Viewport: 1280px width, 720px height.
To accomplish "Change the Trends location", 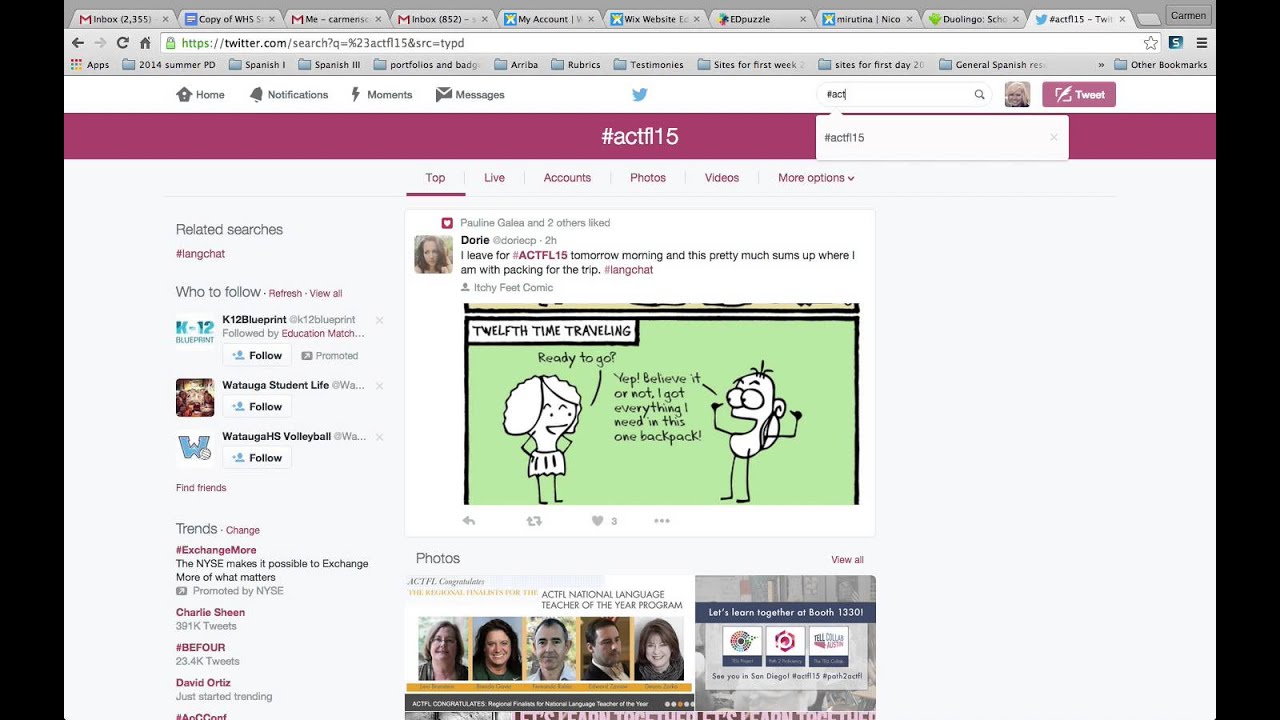I will coord(243,531).
